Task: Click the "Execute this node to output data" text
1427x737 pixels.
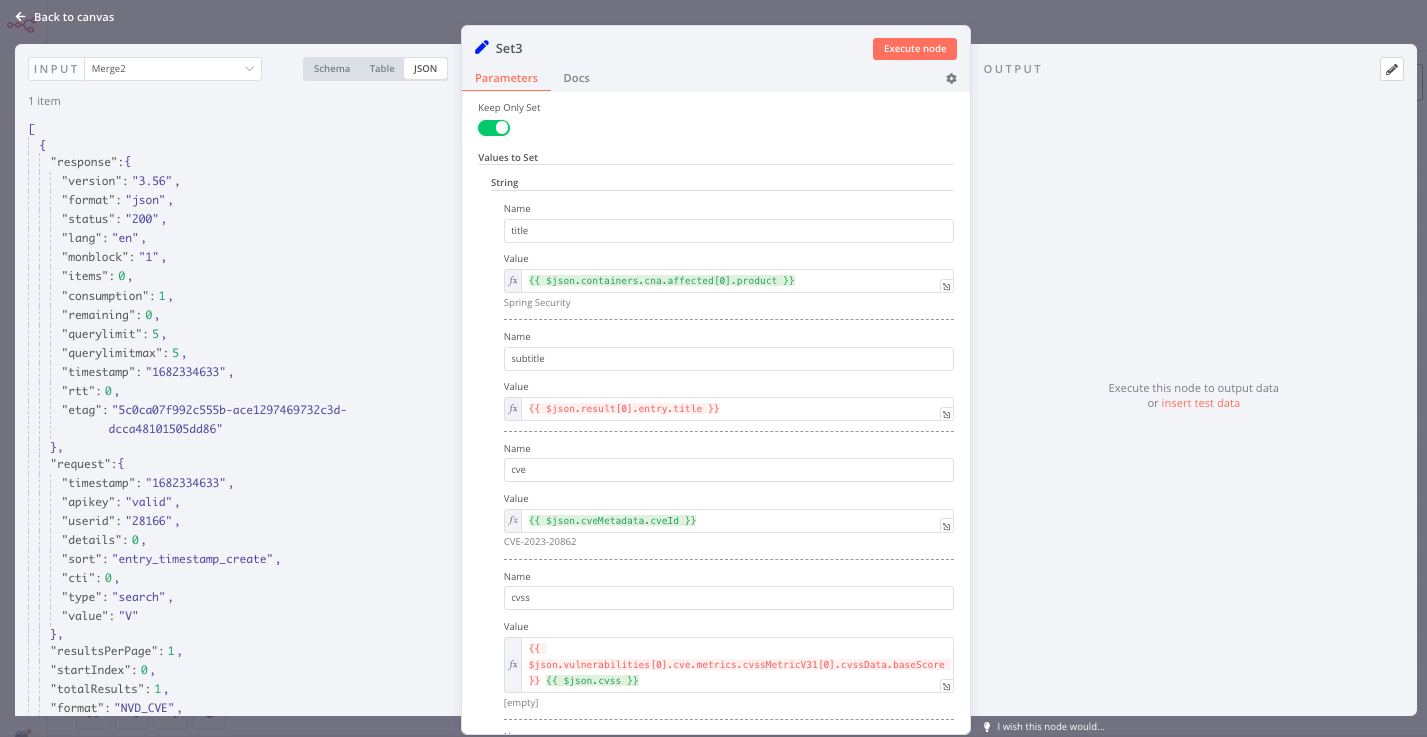Action: tap(1193, 388)
